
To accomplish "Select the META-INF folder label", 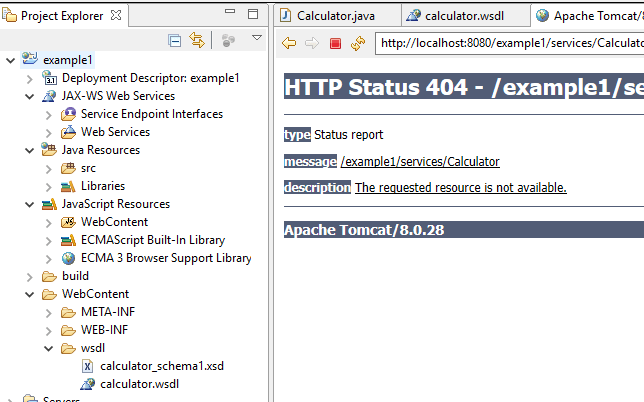I will 108,312.
